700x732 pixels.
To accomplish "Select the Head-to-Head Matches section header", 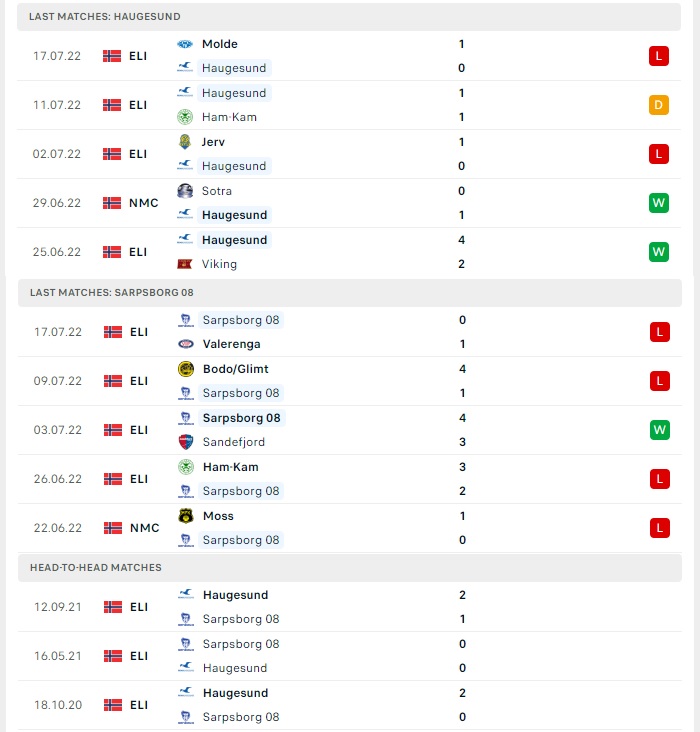I will click(350, 568).
